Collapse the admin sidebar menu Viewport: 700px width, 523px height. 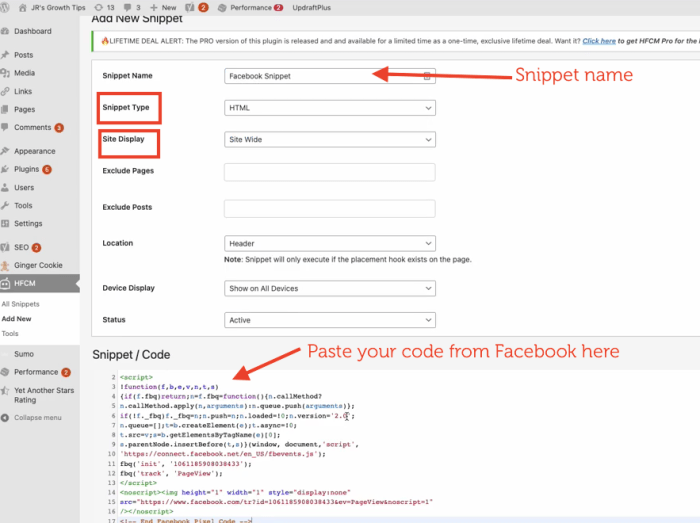coord(37,417)
